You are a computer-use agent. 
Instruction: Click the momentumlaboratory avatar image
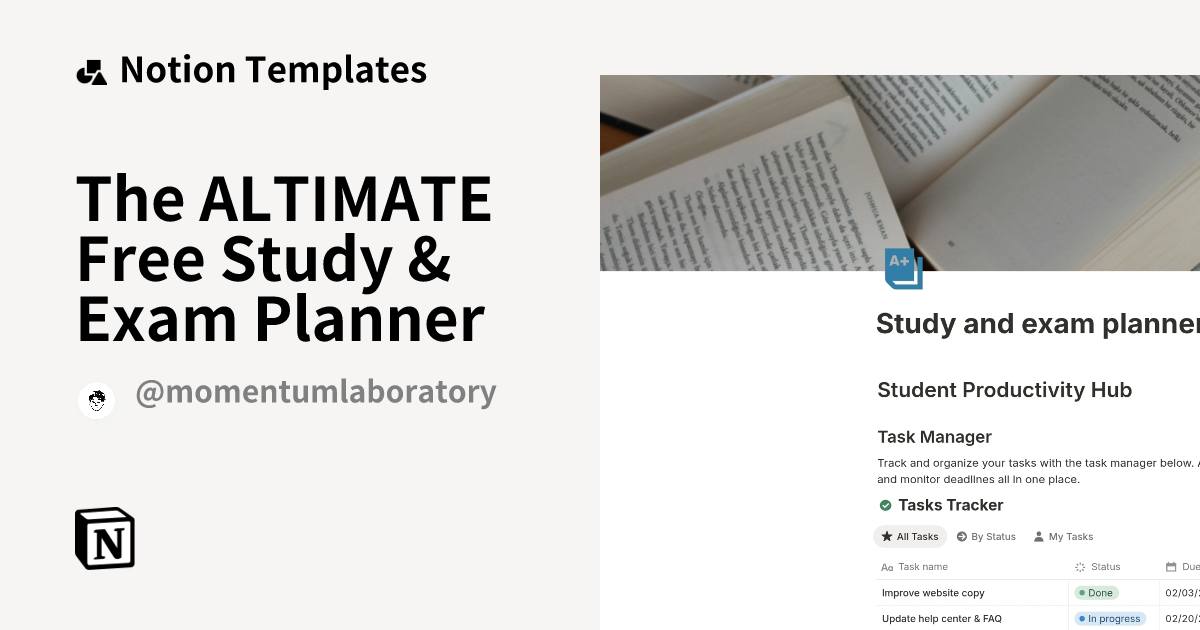[97, 401]
